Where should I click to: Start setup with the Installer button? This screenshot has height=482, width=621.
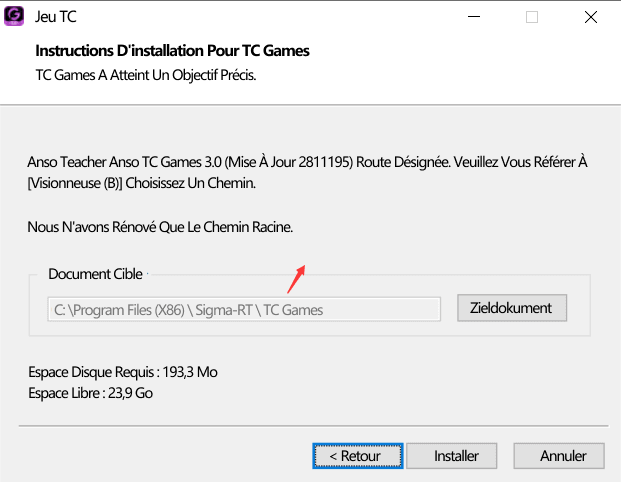tap(456, 455)
